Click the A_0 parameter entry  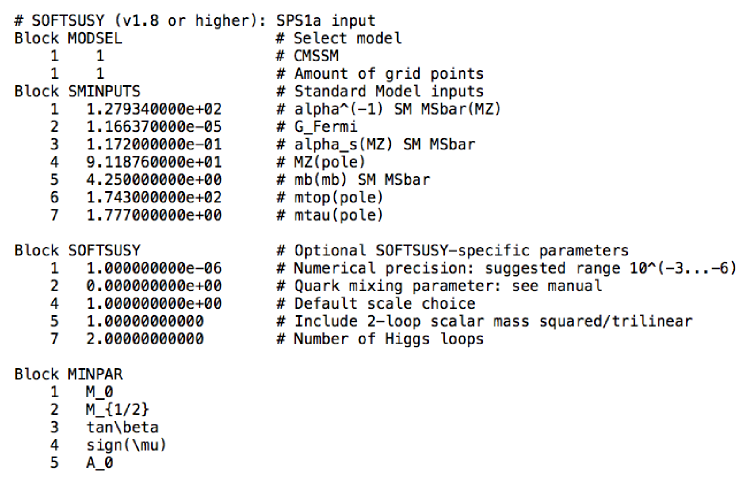coord(100,463)
